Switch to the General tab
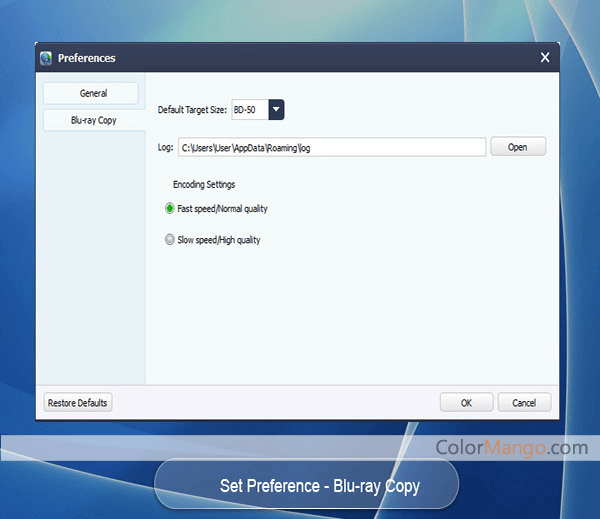The height and width of the screenshot is (519, 600). (x=91, y=93)
